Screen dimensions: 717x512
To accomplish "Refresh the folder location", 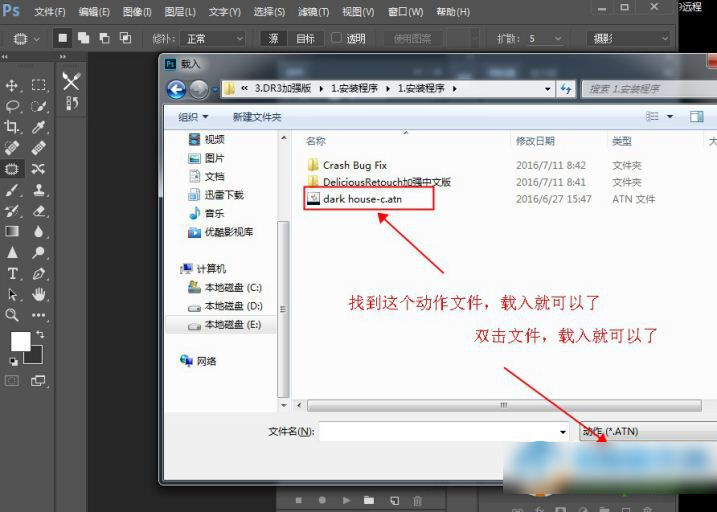I will click(x=566, y=89).
